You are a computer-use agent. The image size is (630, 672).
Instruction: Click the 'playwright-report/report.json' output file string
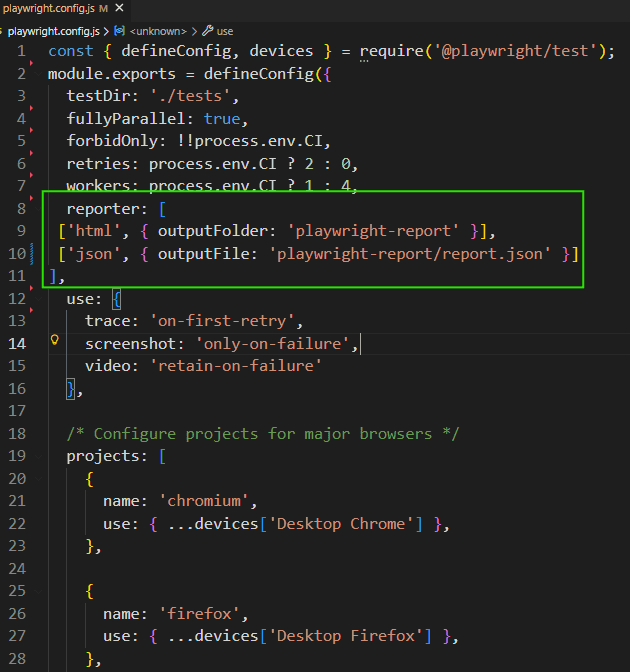pos(410,254)
